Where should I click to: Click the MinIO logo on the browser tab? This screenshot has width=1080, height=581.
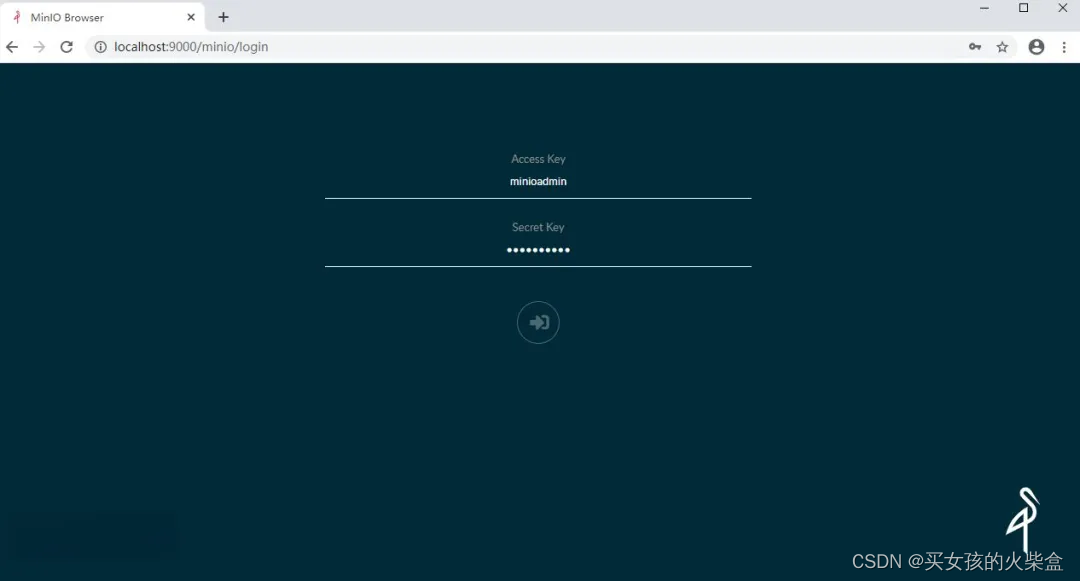point(16,16)
